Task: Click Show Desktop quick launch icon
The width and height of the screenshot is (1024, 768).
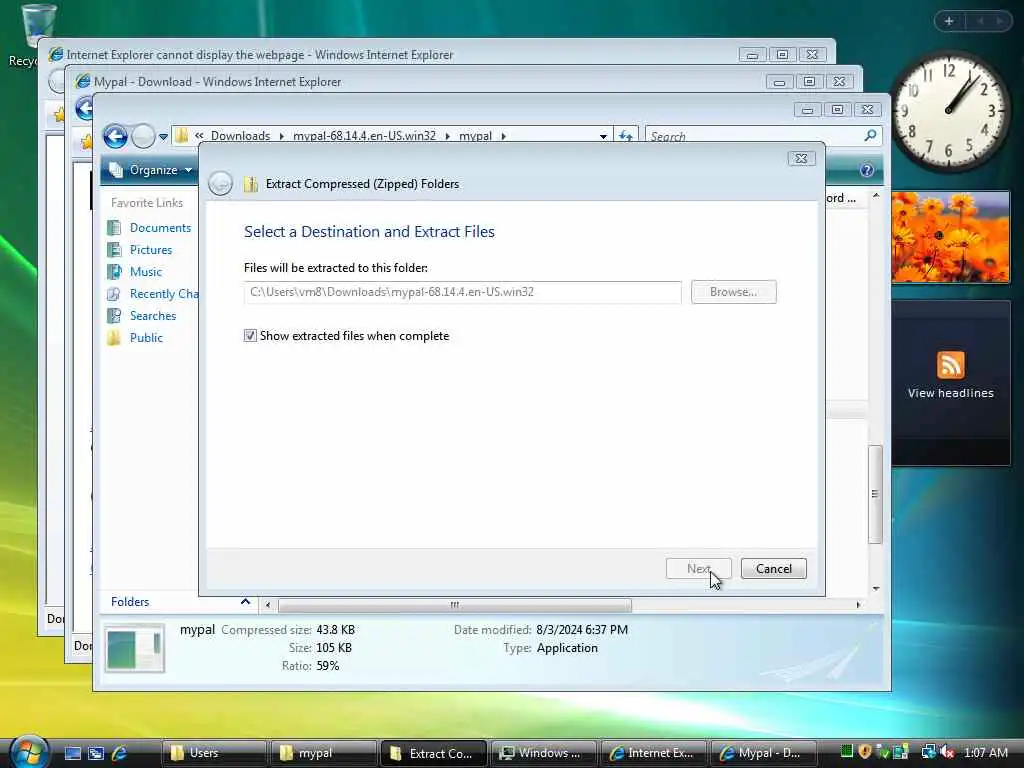Action: 72,753
